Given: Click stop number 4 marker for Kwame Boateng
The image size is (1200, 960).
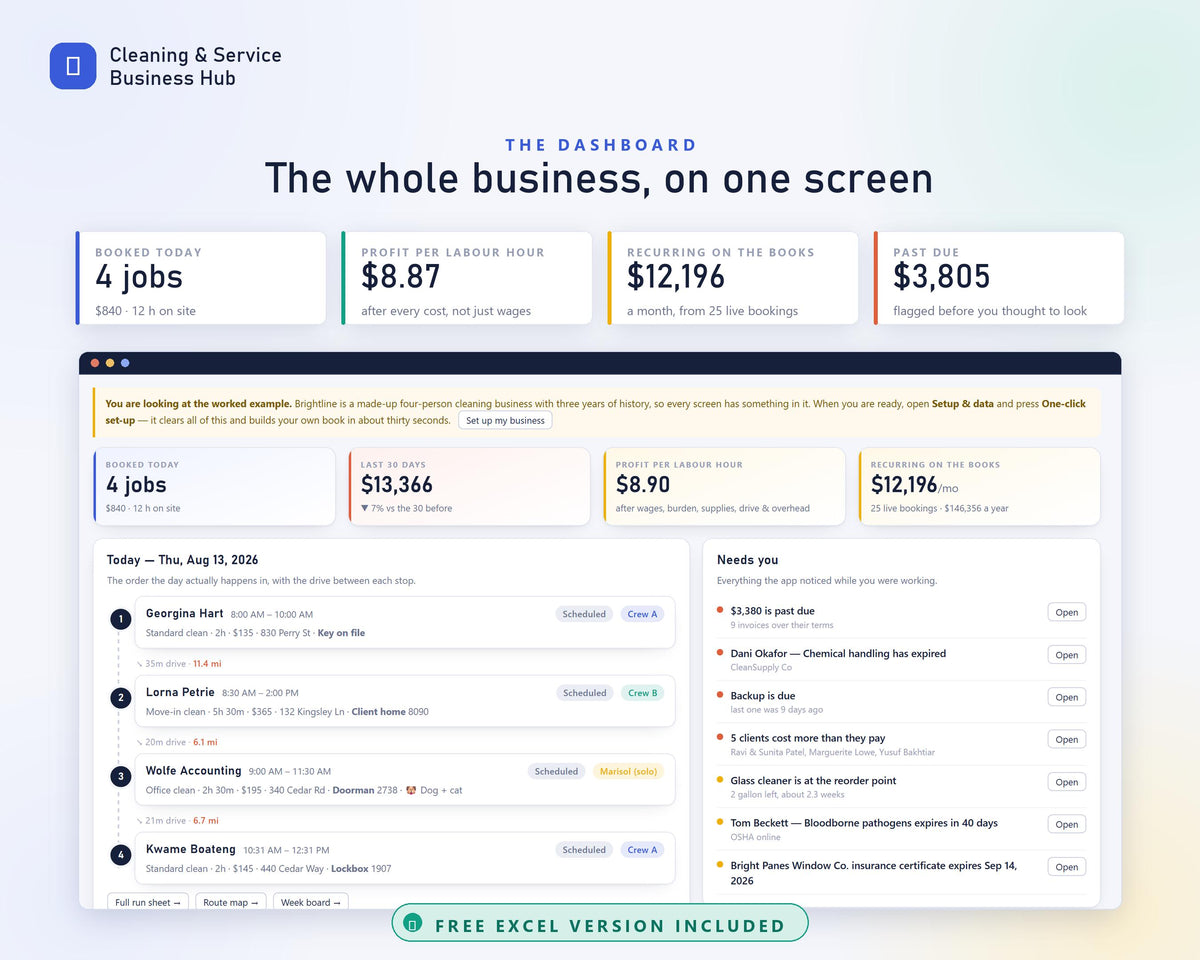Looking at the screenshot, I should pyautogui.click(x=121, y=855).
